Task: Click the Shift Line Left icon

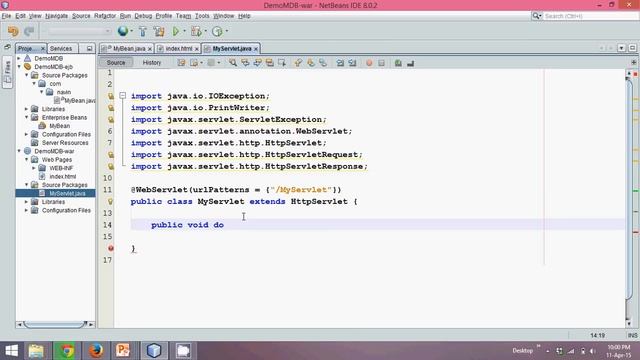Action: click(340, 63)
